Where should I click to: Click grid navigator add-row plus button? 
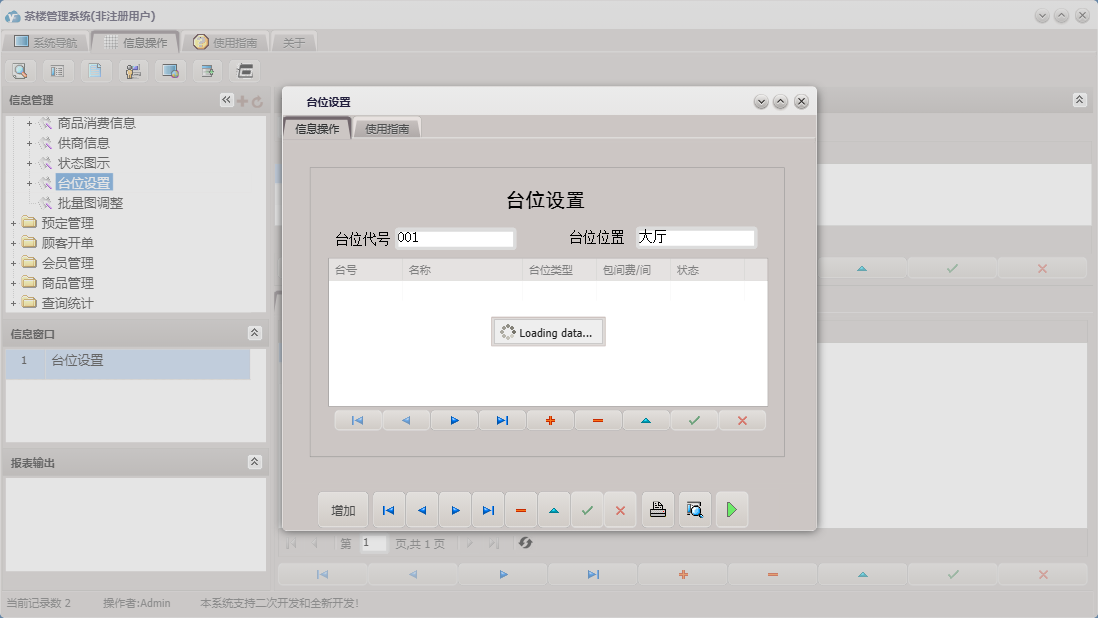550,421
